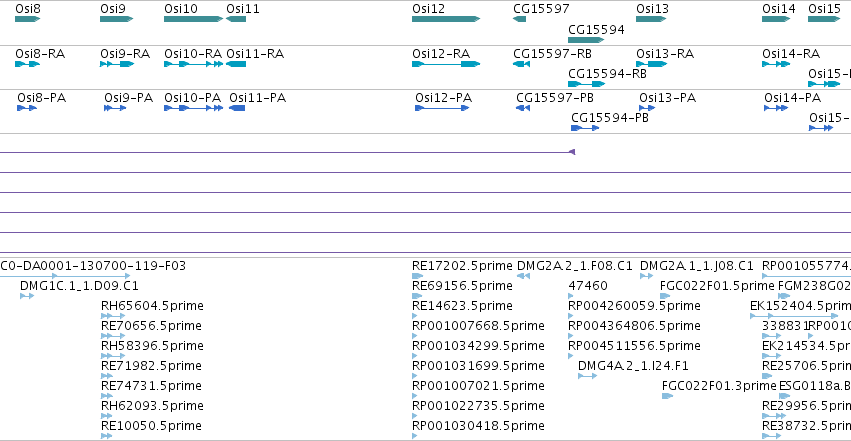851x441 pixels.
Task: Click the RH65604.5prime EST
Action: coord(113,316)
